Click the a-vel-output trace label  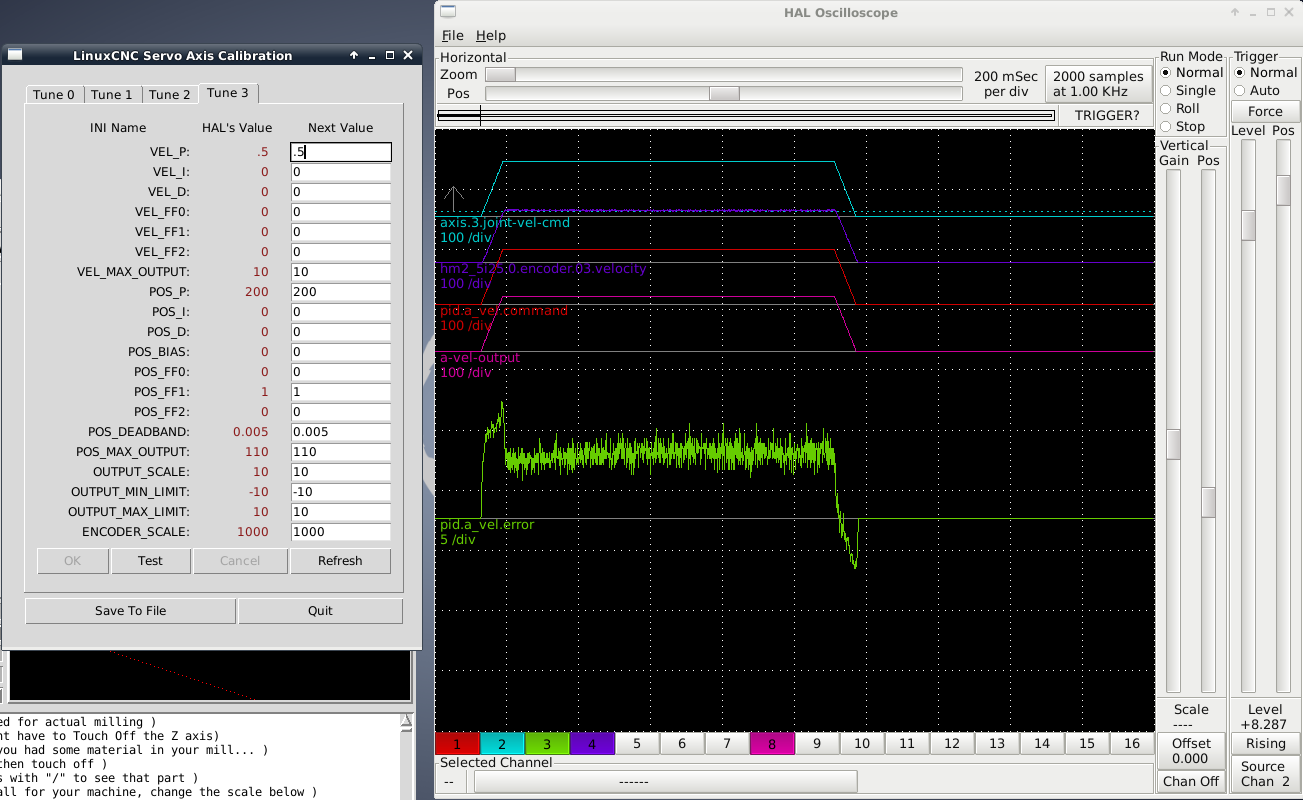pos(480,358)
